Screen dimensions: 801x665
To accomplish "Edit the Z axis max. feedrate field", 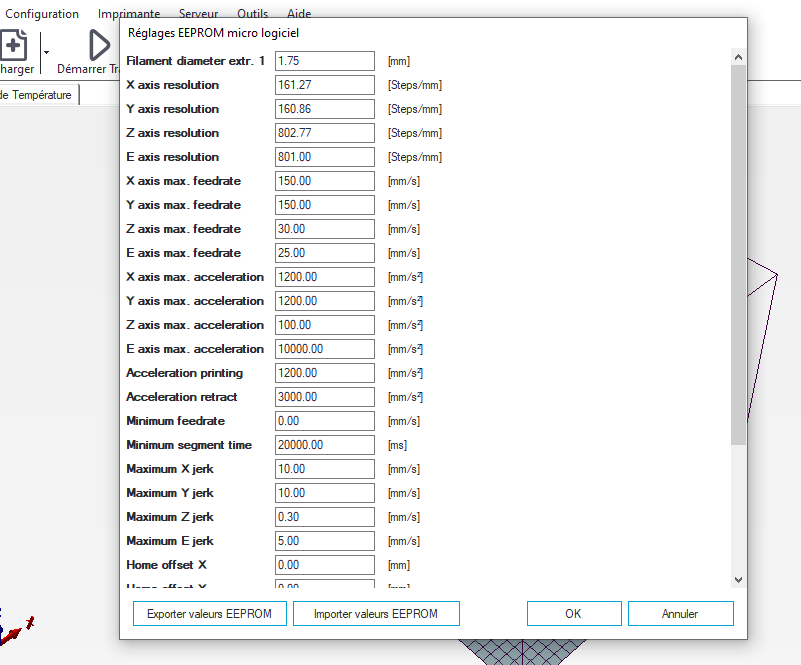I will pyautogui.click(x=324, y=229).
